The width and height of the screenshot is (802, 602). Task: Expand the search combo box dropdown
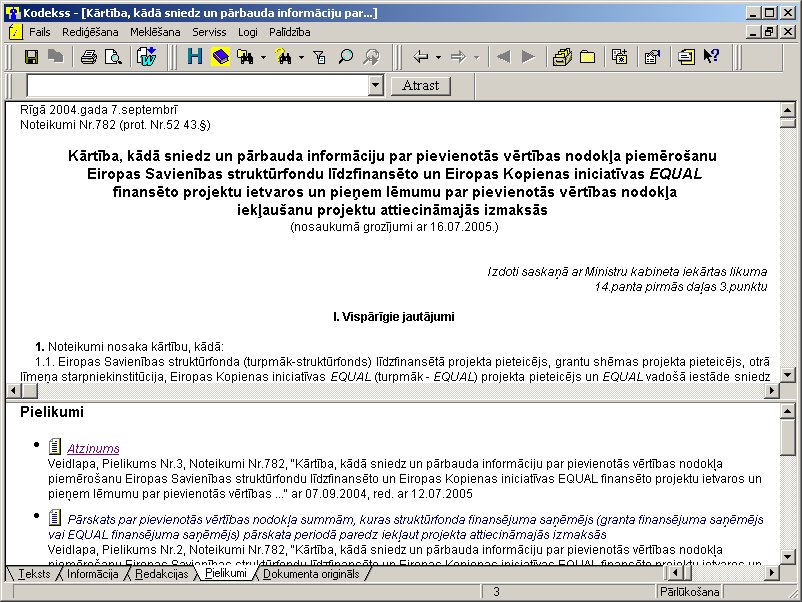coord(376,85)
